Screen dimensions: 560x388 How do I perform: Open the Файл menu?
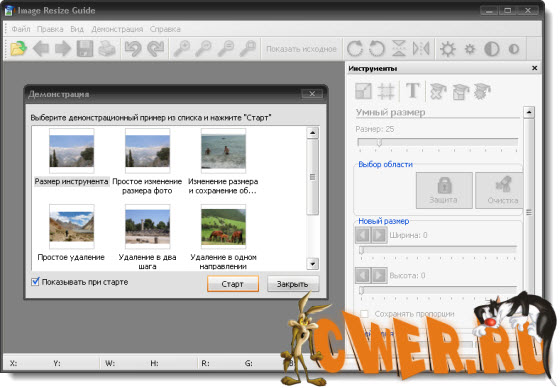(21, 29)
